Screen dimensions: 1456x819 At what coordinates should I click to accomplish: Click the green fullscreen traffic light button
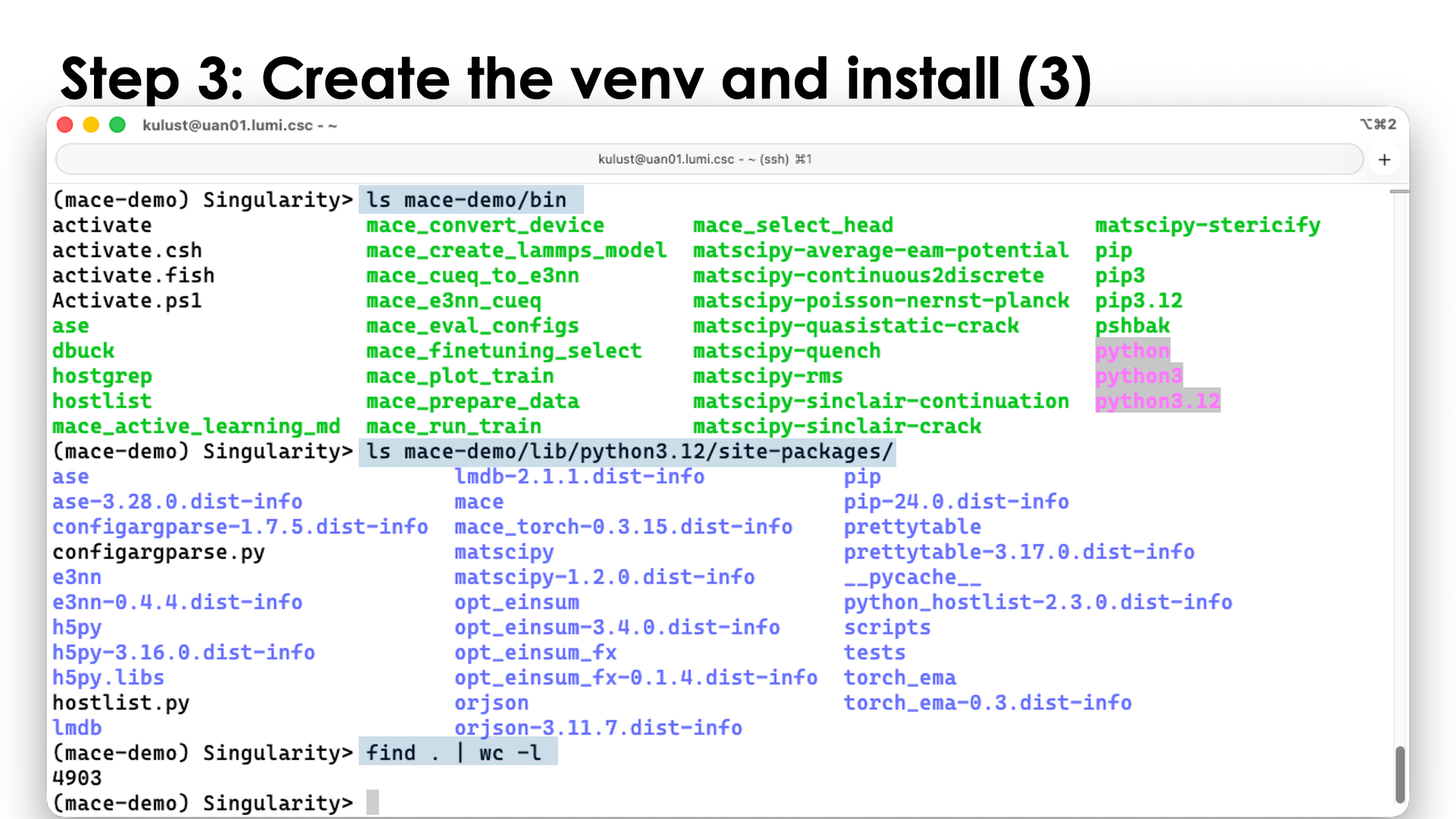click(118, 124)
